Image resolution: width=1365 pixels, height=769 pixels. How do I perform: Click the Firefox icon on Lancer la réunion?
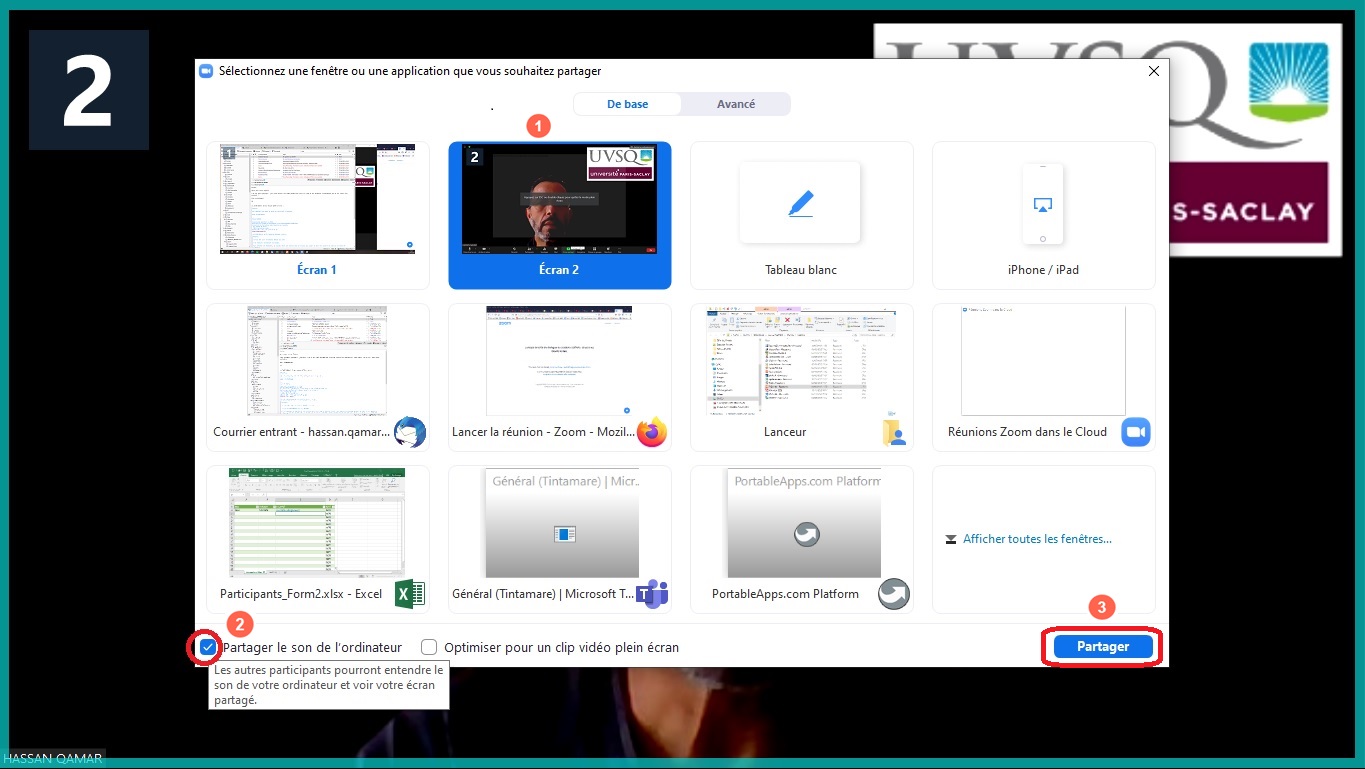[x=651, y=432]
